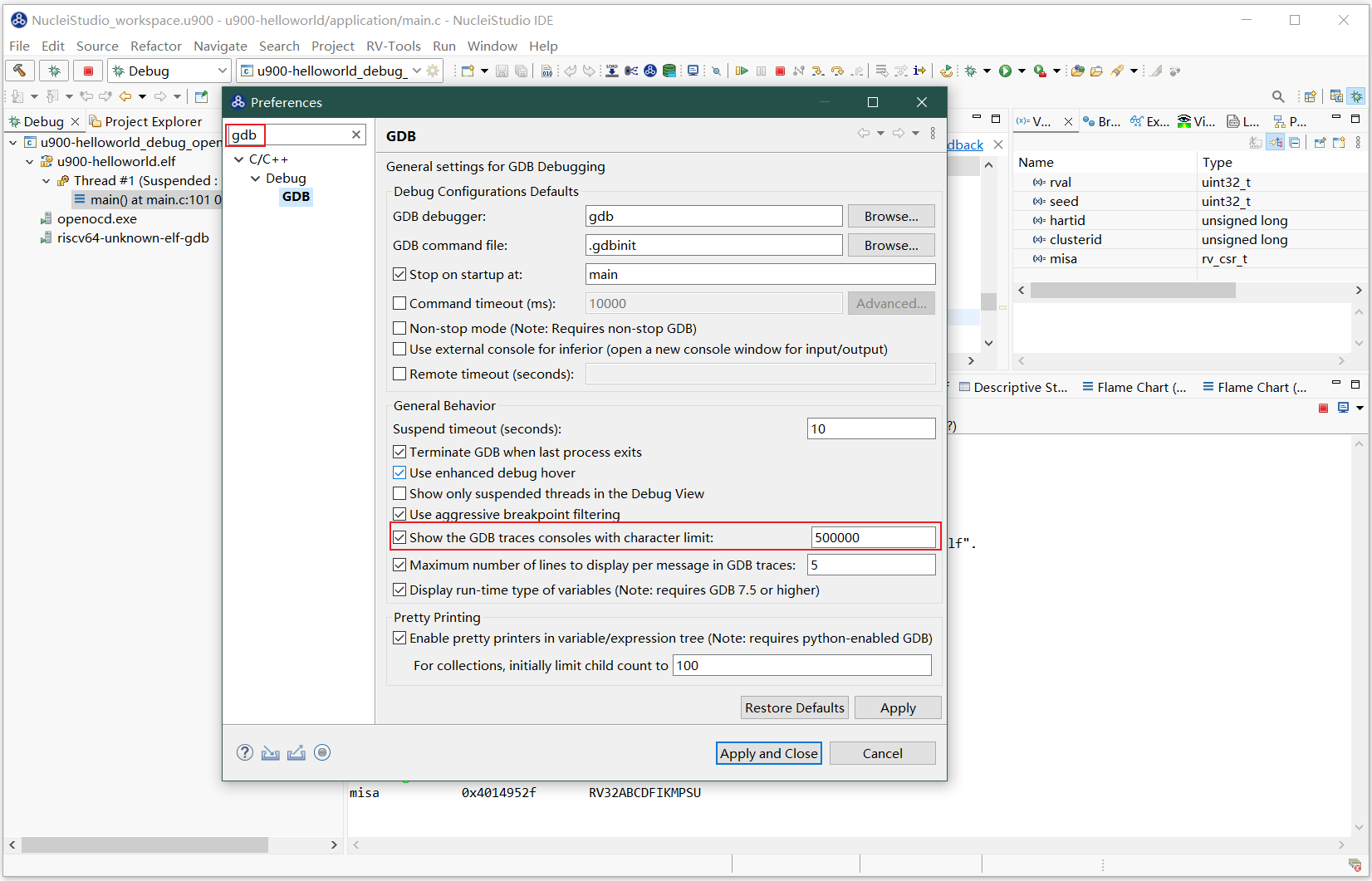Collapse the u900-helloworld.elf tree node
Viewport: 1372px width, 881px height.
[30, 161]
